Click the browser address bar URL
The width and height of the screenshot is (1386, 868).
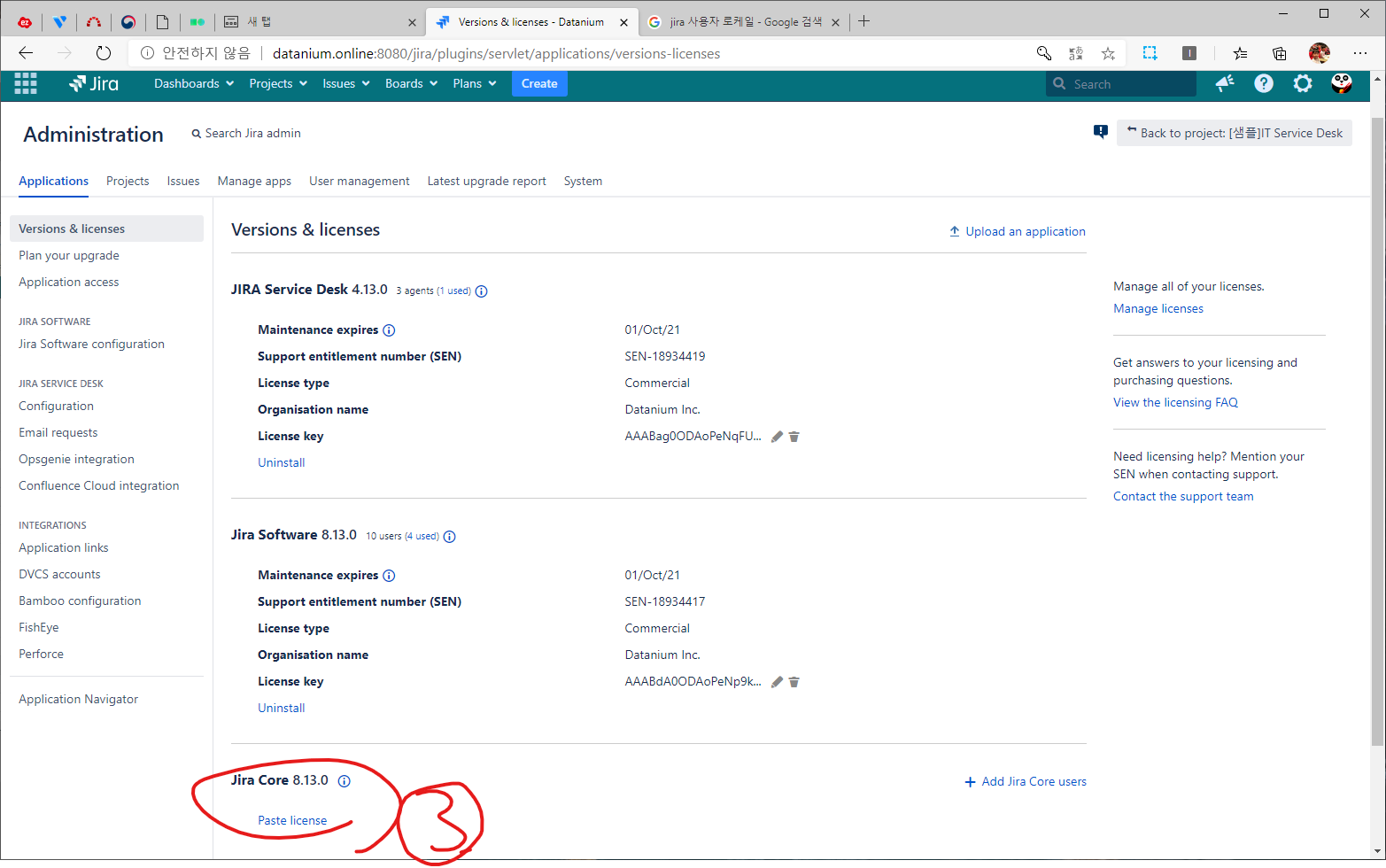tap(496, 53)
